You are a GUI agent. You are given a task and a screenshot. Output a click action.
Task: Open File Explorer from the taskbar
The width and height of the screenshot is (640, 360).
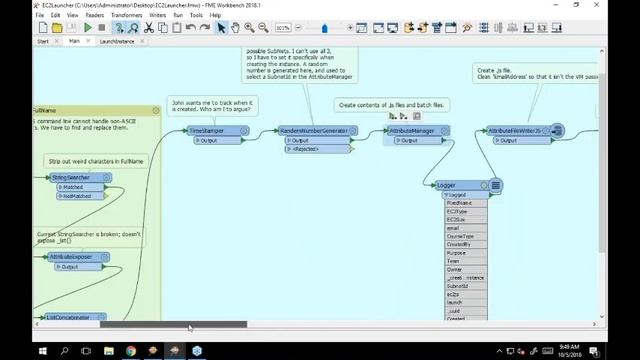(109, 351)
